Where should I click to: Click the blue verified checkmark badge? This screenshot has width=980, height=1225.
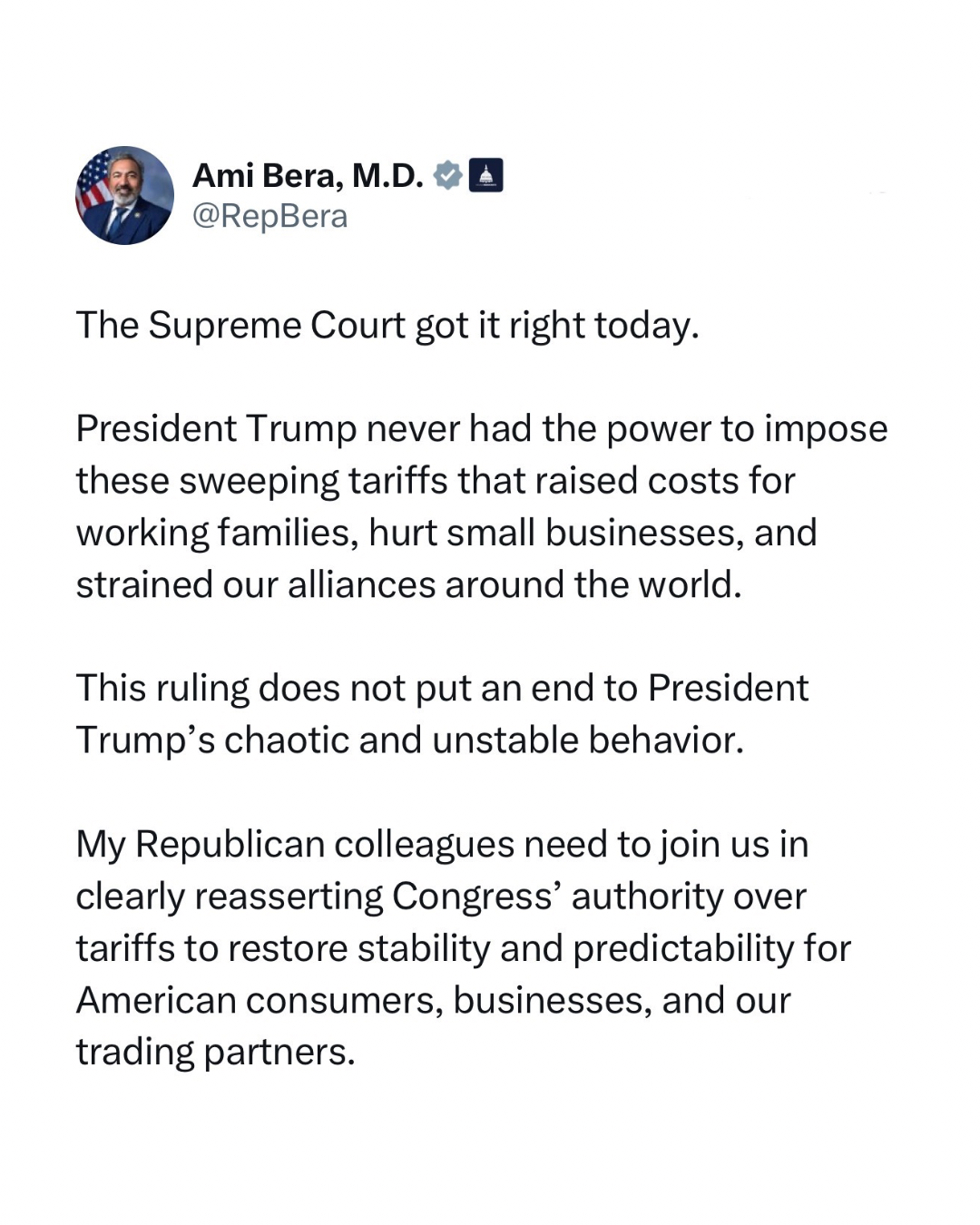pos(447,175)
